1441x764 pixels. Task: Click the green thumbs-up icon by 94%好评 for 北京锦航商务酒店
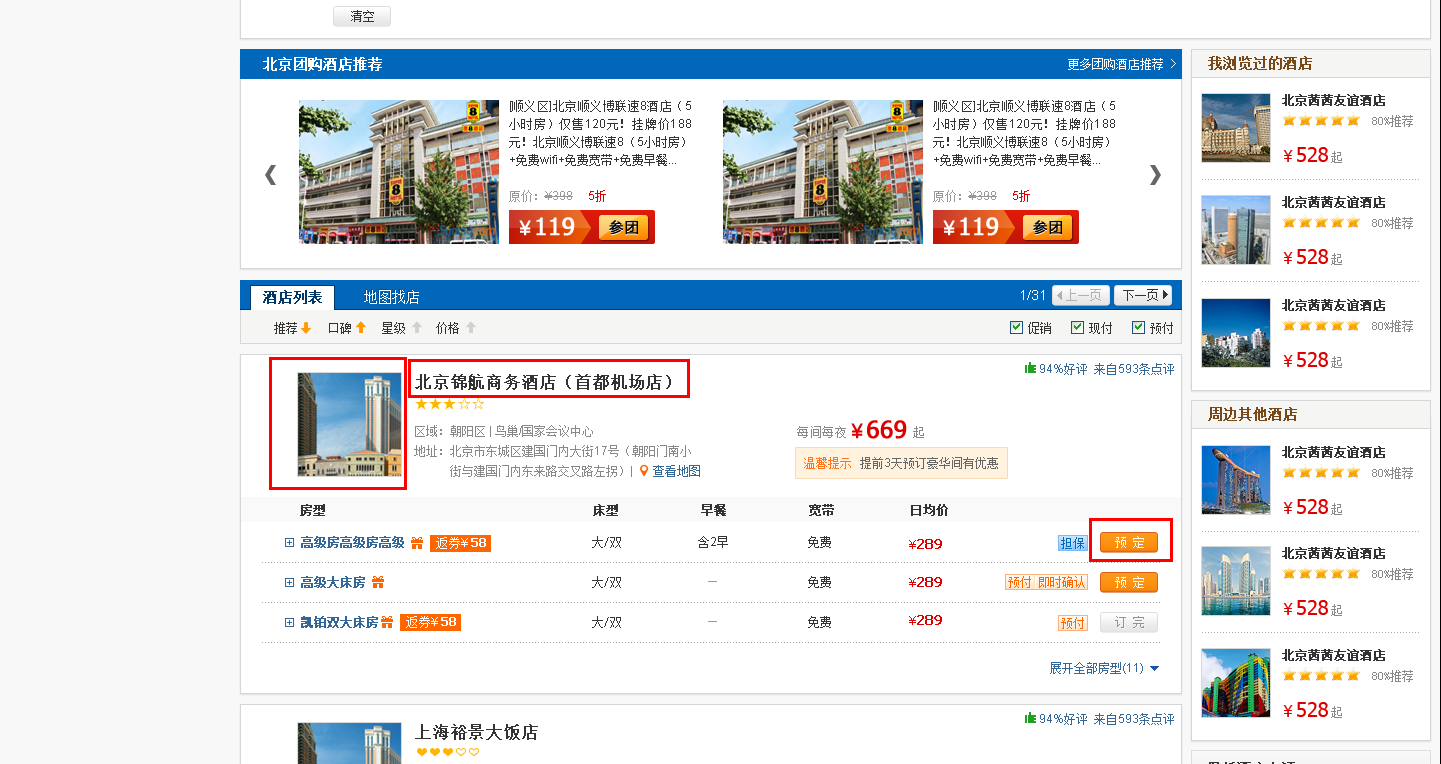point(1030,369)
